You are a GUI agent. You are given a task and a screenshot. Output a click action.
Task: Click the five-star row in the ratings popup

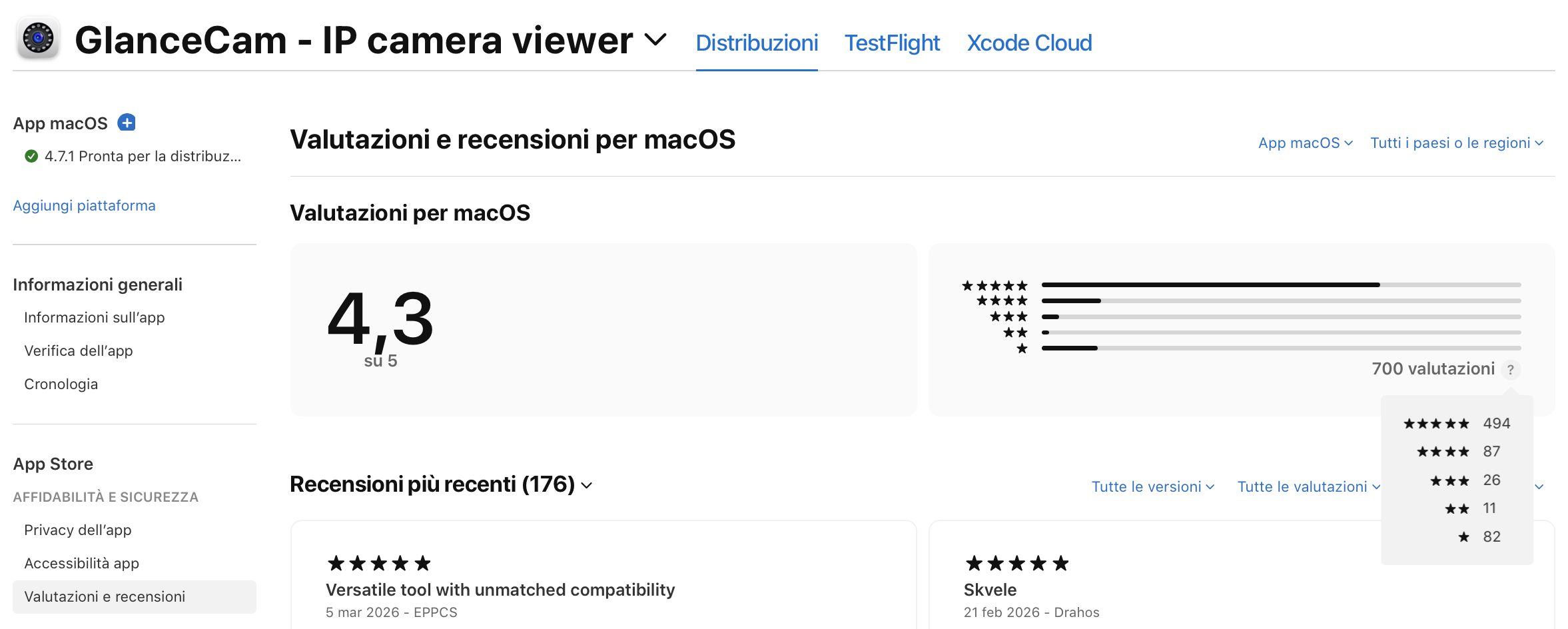1456,424
